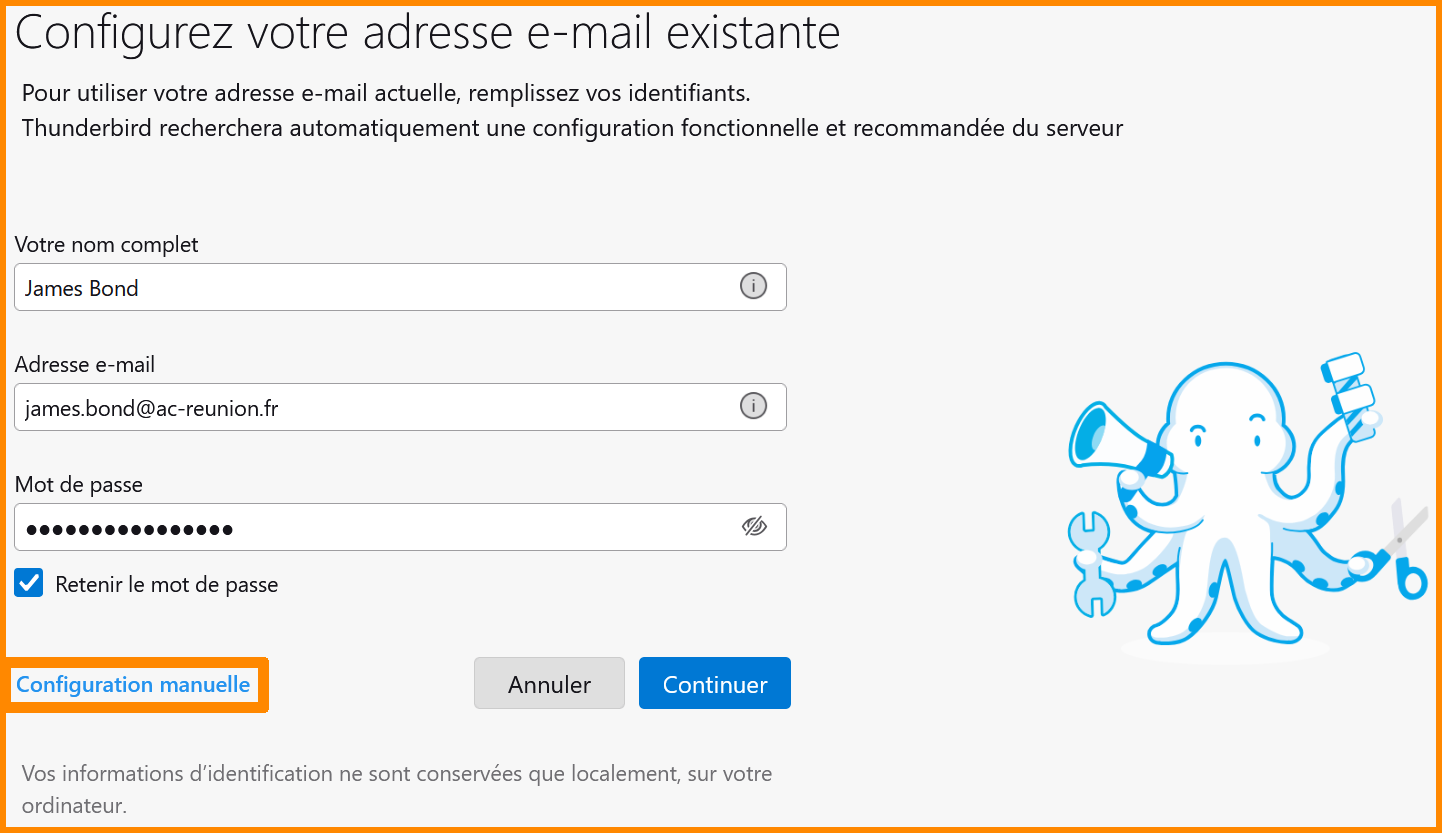This screenshot has height=833, width=1442.
Task: Click the 'Retenir le mot de passe' label text
Action: (166, 585)
